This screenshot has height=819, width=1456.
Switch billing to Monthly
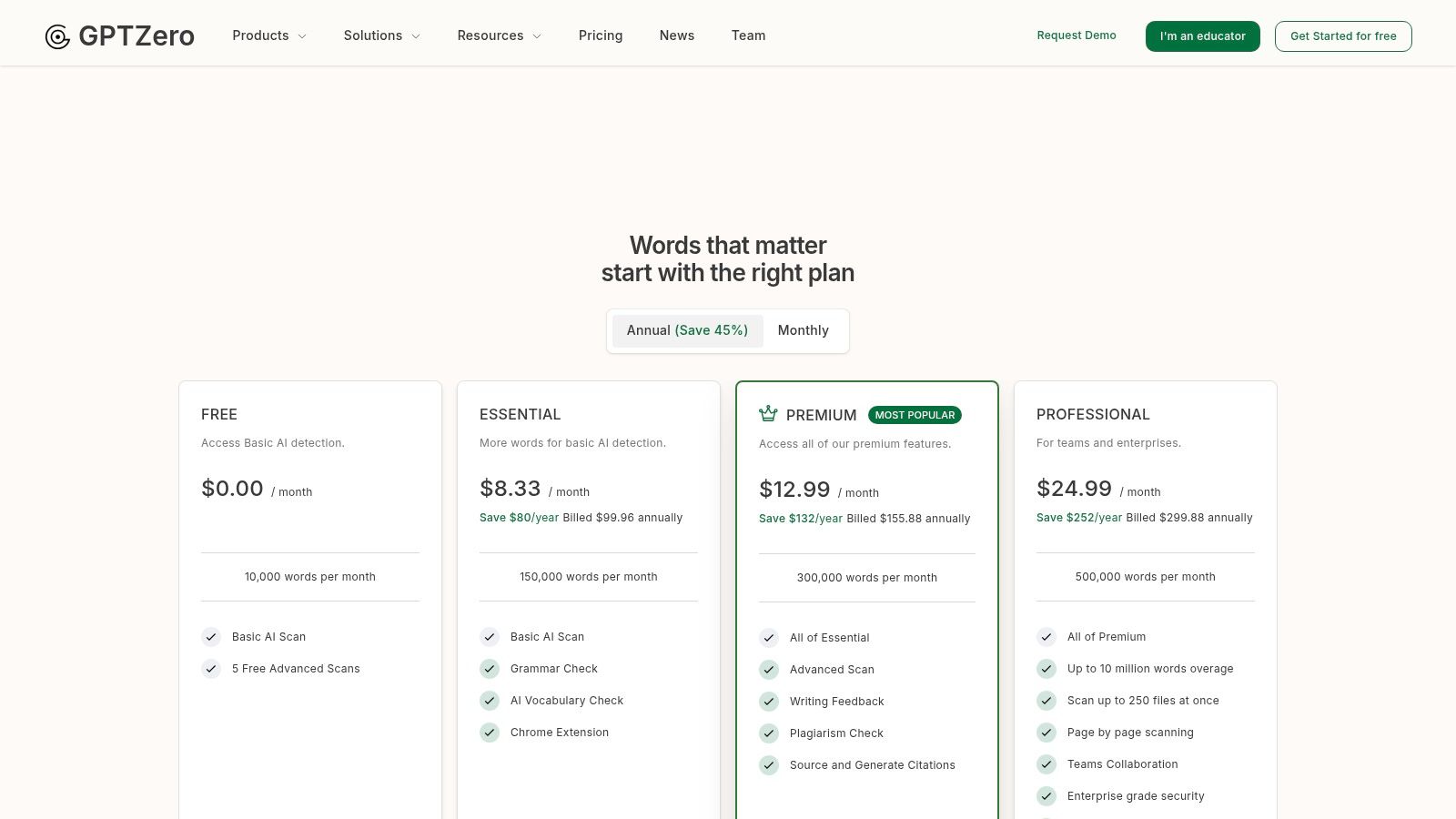[803, 330]
